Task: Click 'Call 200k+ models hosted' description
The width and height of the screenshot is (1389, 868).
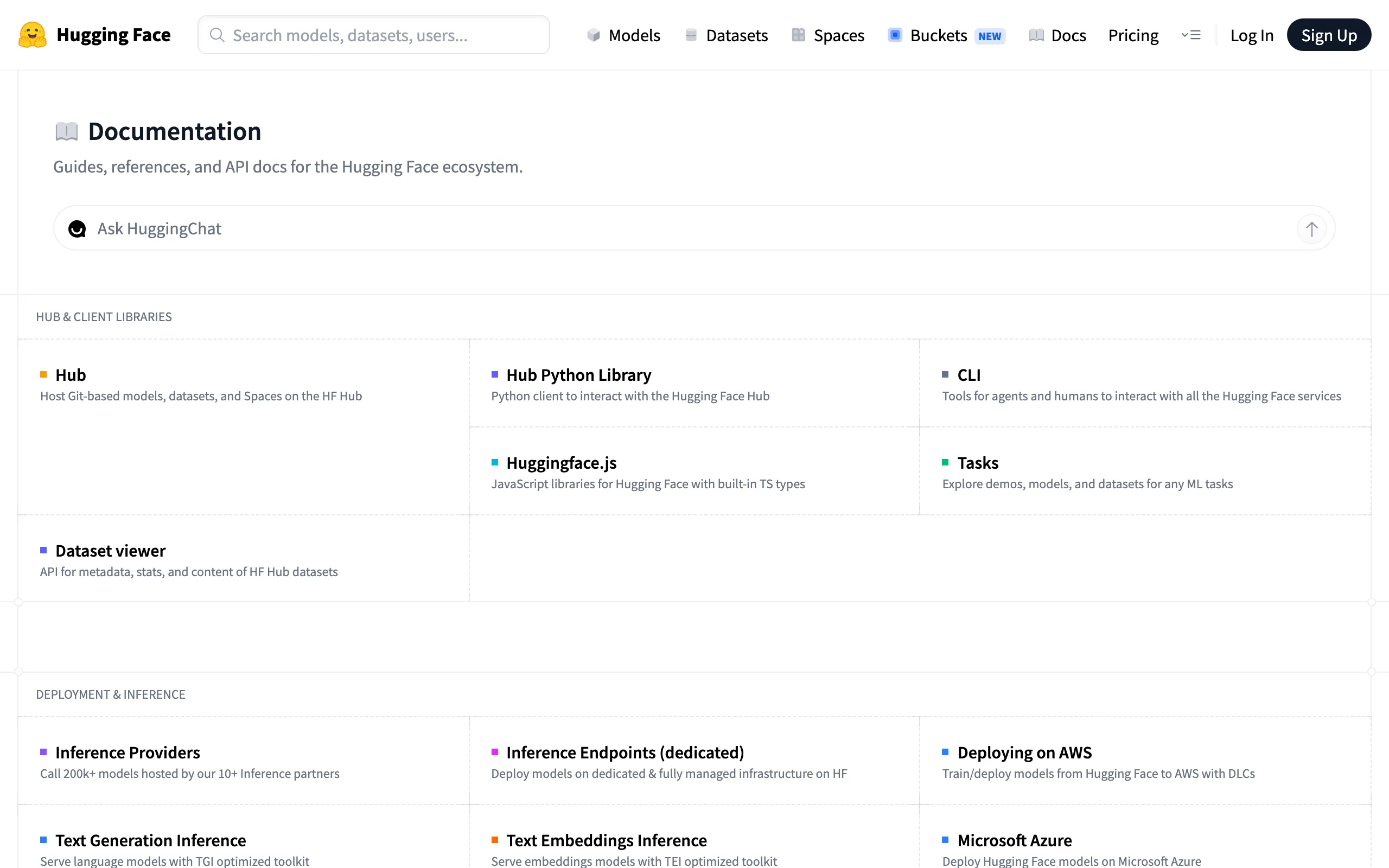Action: coord(189,773)
